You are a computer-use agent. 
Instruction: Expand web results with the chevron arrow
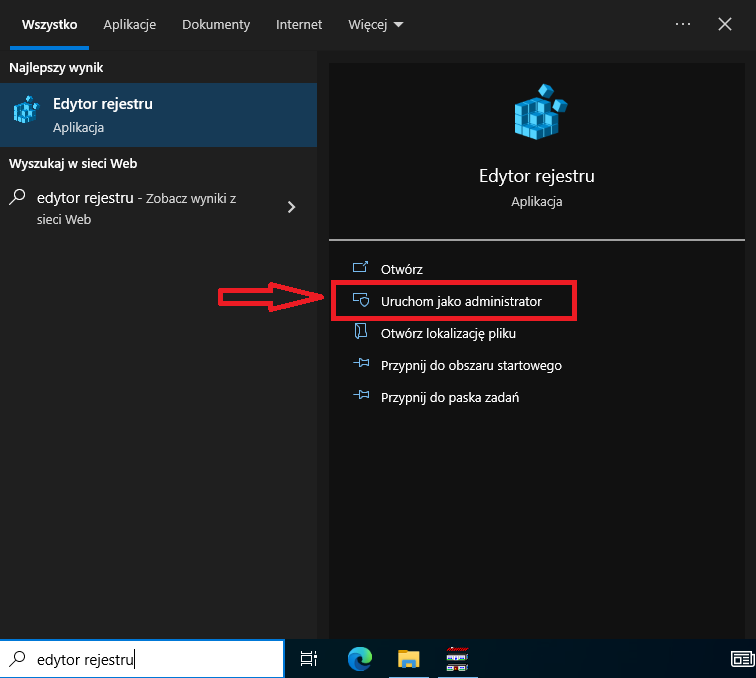291,207
